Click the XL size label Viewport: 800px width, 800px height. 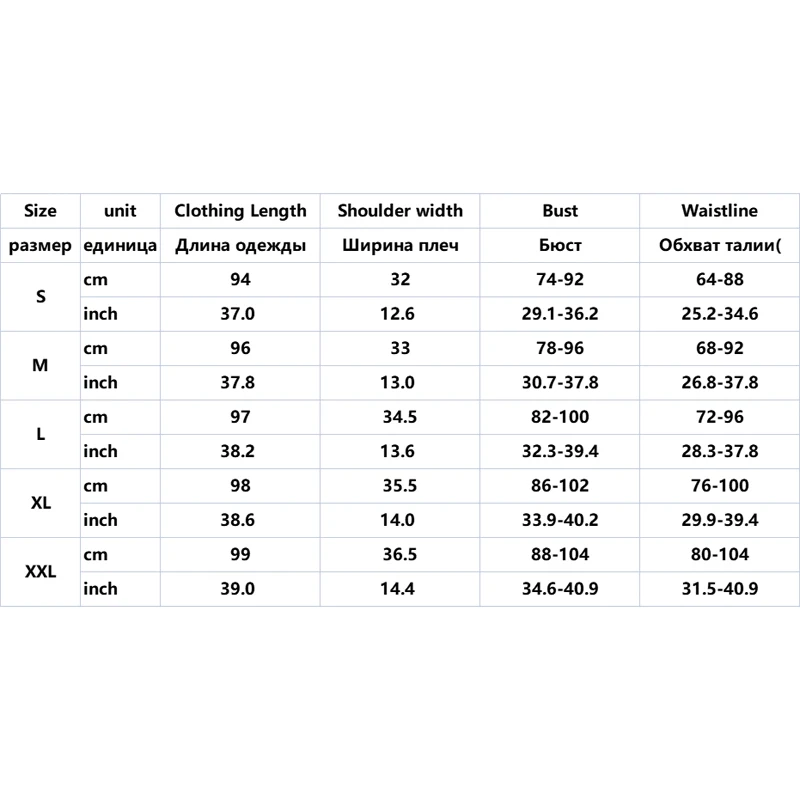coord(40,503)
